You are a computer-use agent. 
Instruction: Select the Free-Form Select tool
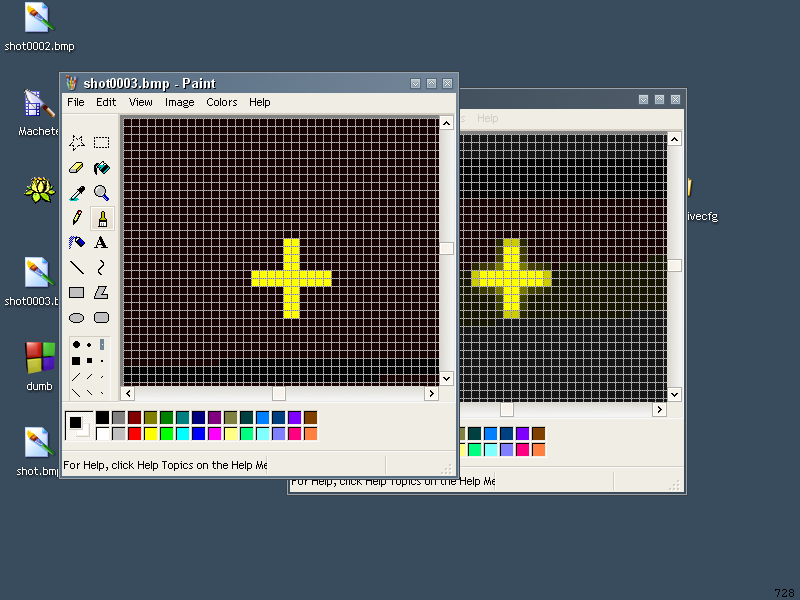click(77, 143)
